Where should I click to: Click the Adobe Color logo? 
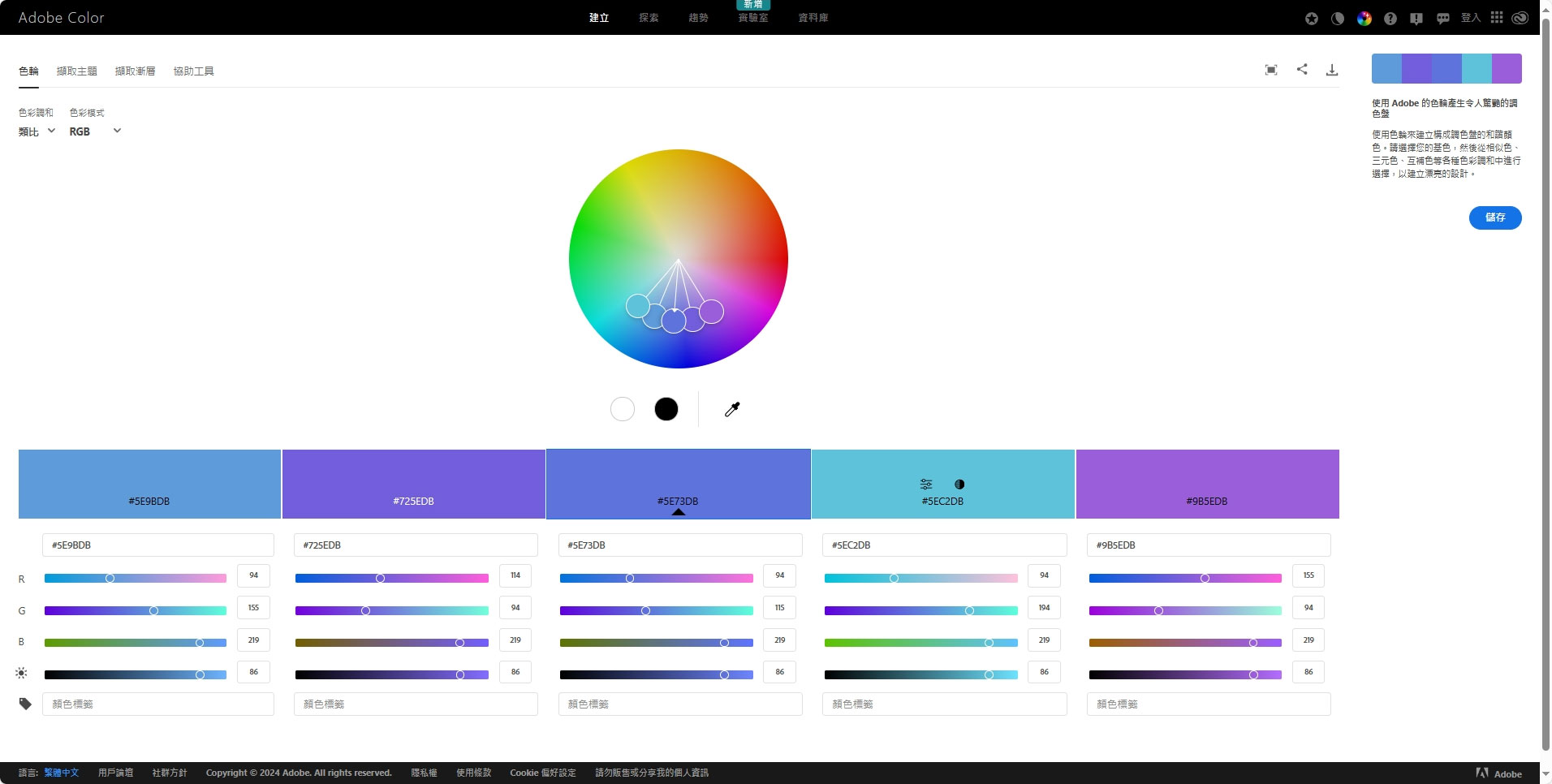point(61,17)
